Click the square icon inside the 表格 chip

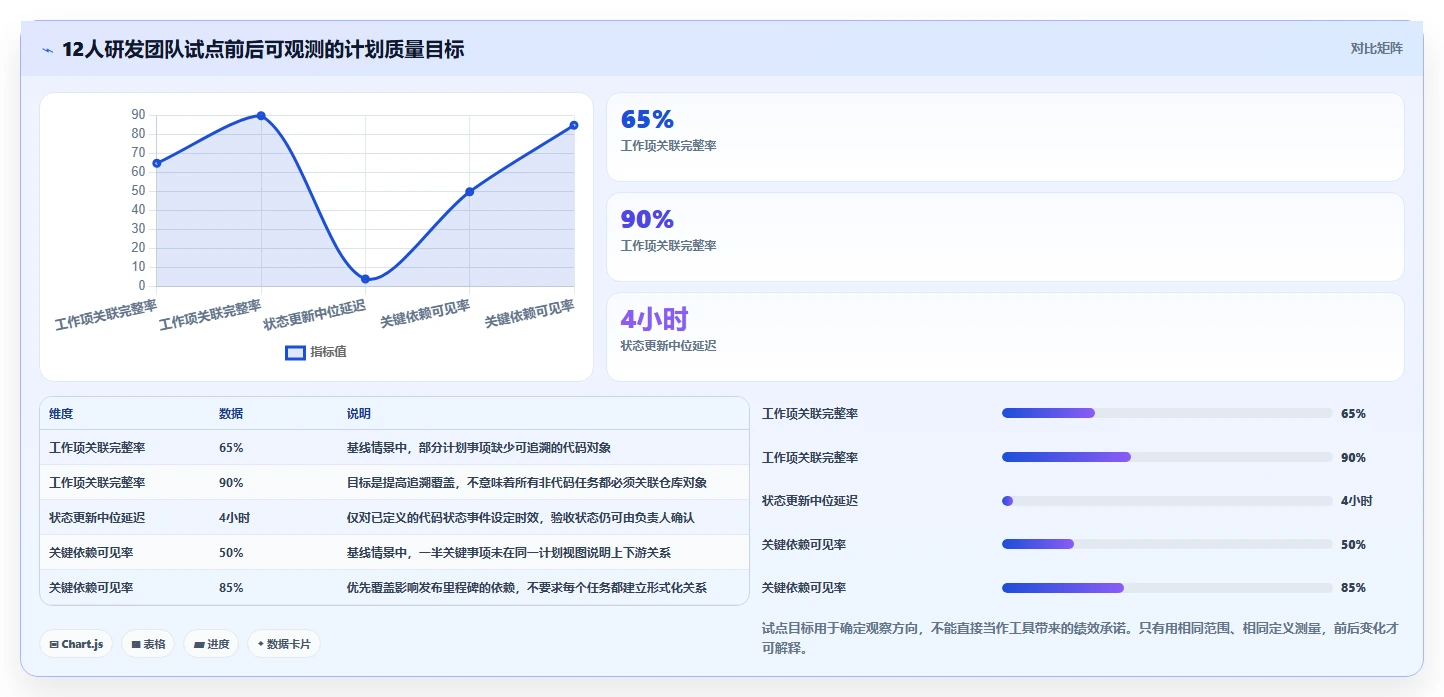coord(135,645)
